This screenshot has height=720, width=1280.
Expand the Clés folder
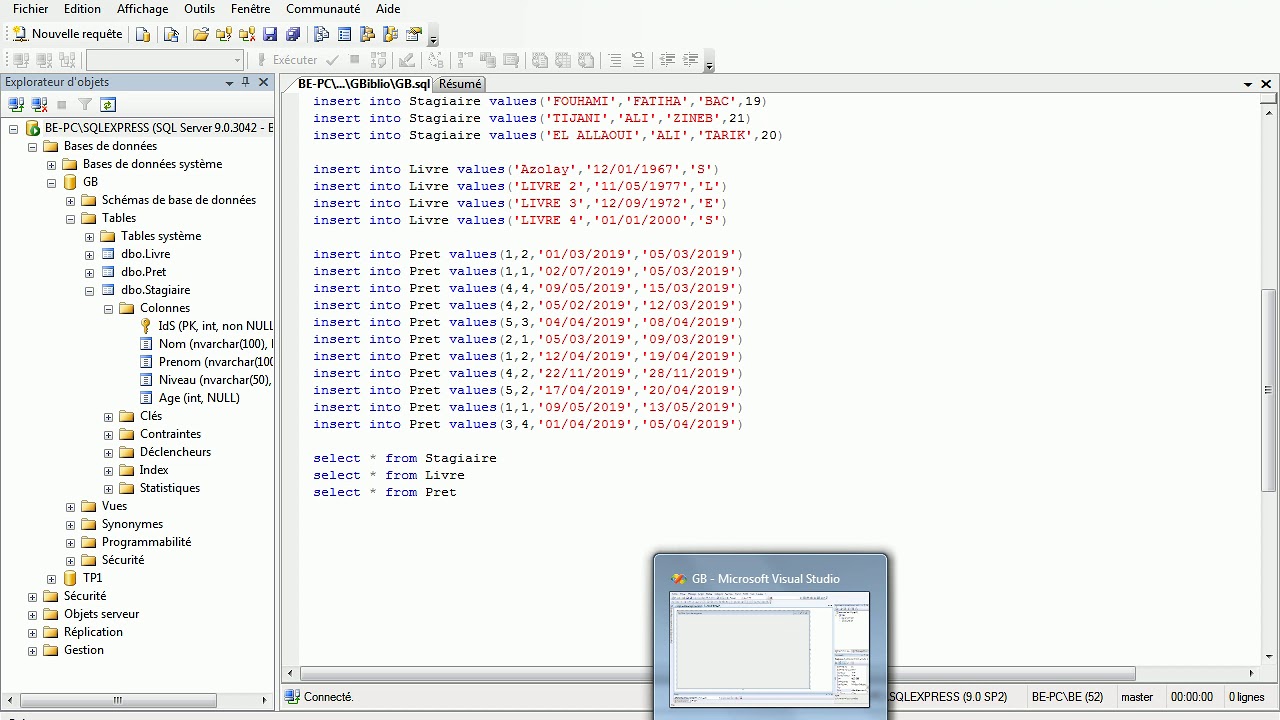pos(109,416)
